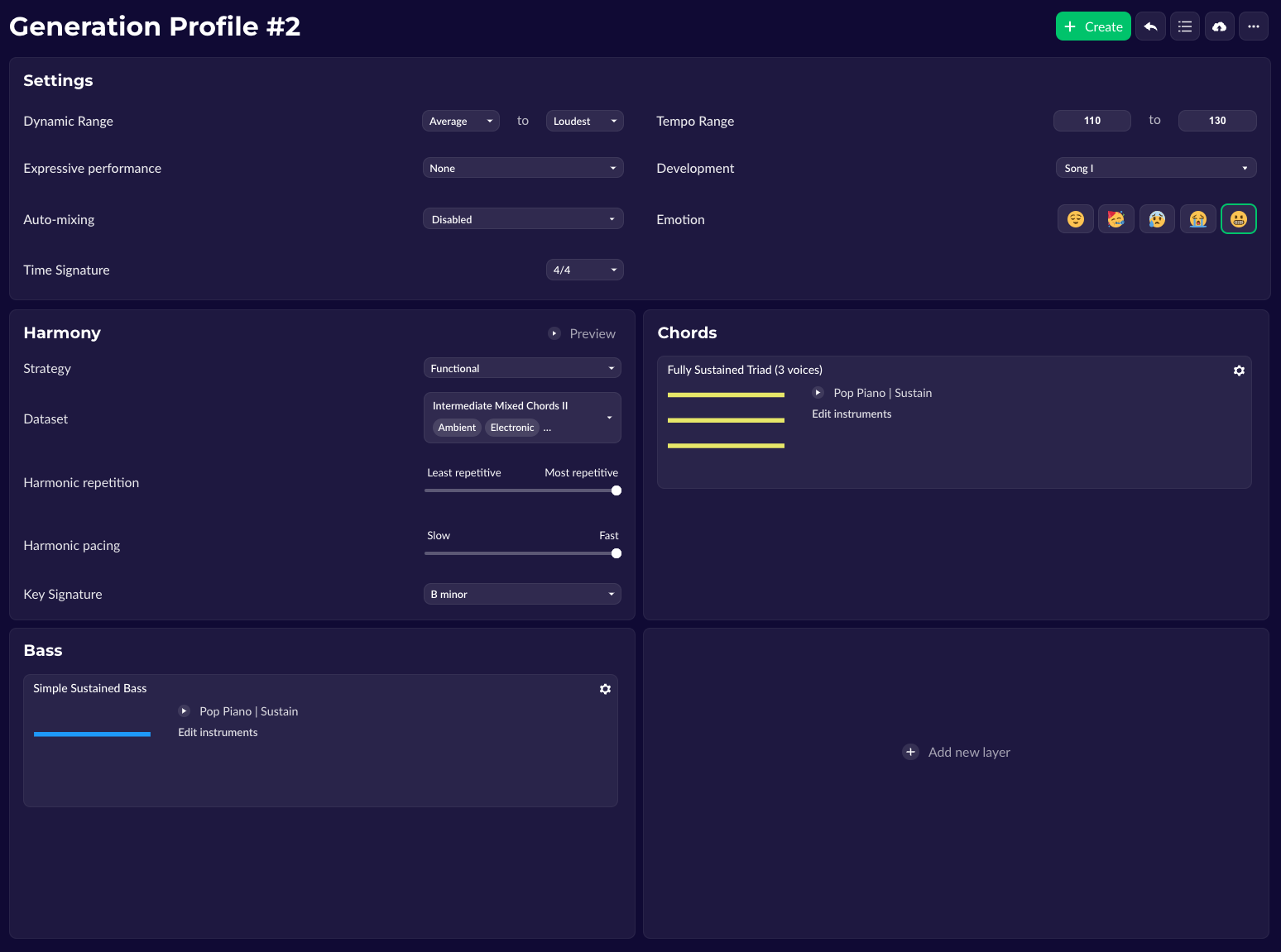Open the Dataset Intermediate Mixed Chords II selector
1281x952 pixels.
point(522,417)
